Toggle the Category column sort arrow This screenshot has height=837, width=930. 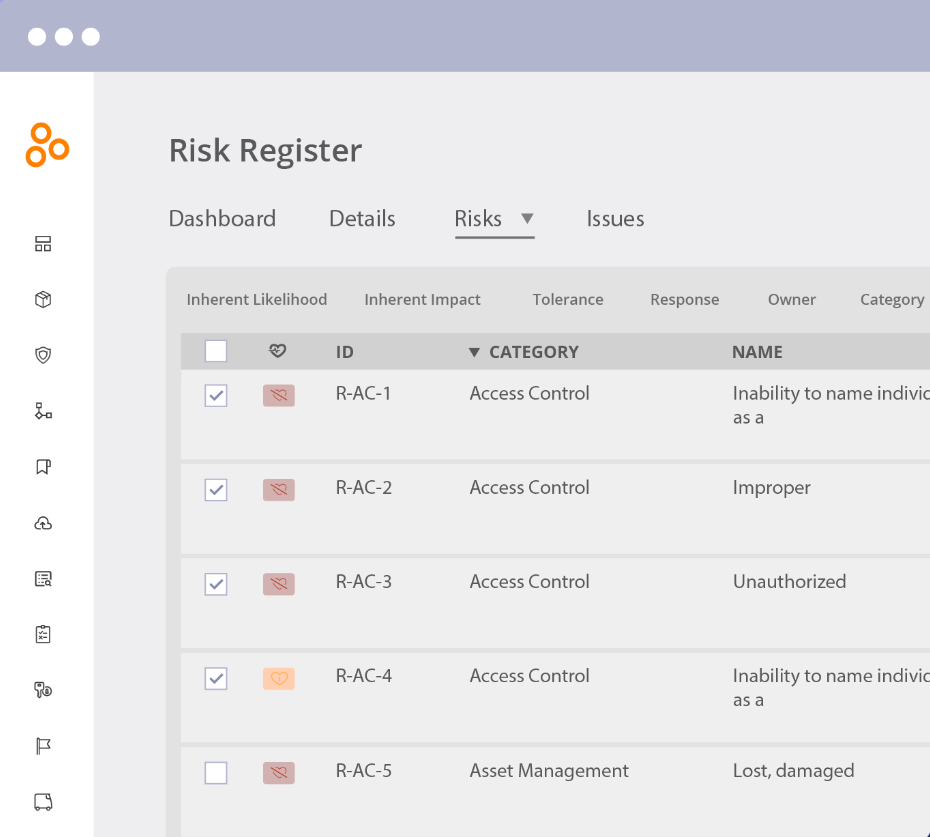pos(472,351)
